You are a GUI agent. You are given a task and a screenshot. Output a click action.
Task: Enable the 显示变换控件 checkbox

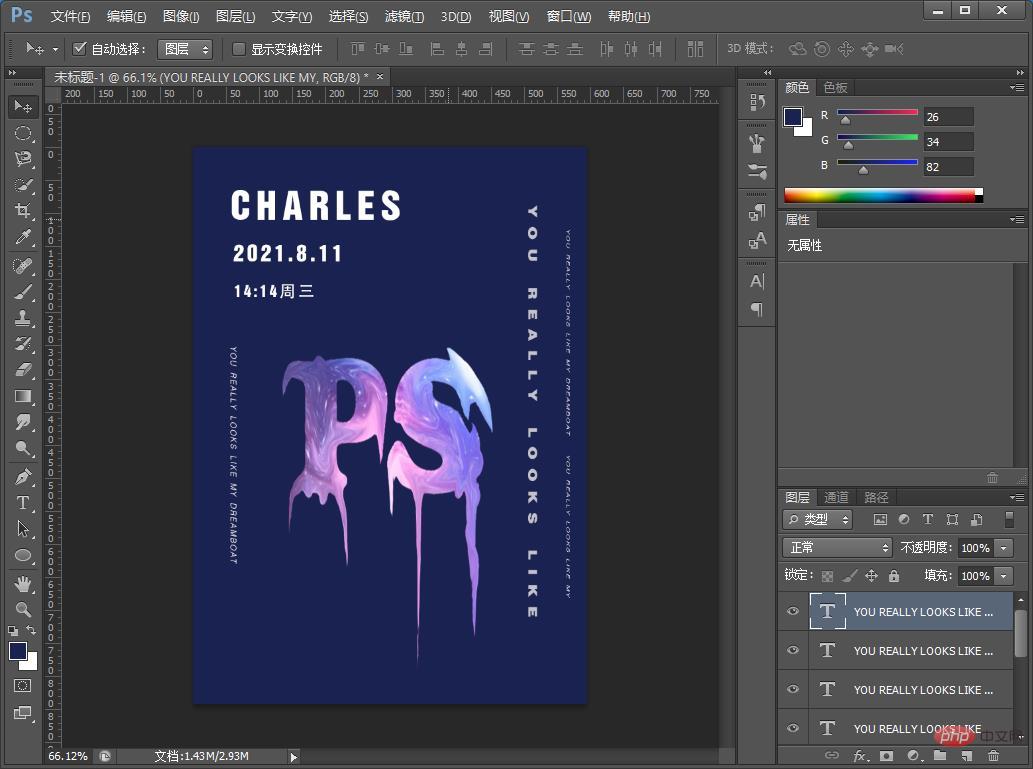coord(239,49)
